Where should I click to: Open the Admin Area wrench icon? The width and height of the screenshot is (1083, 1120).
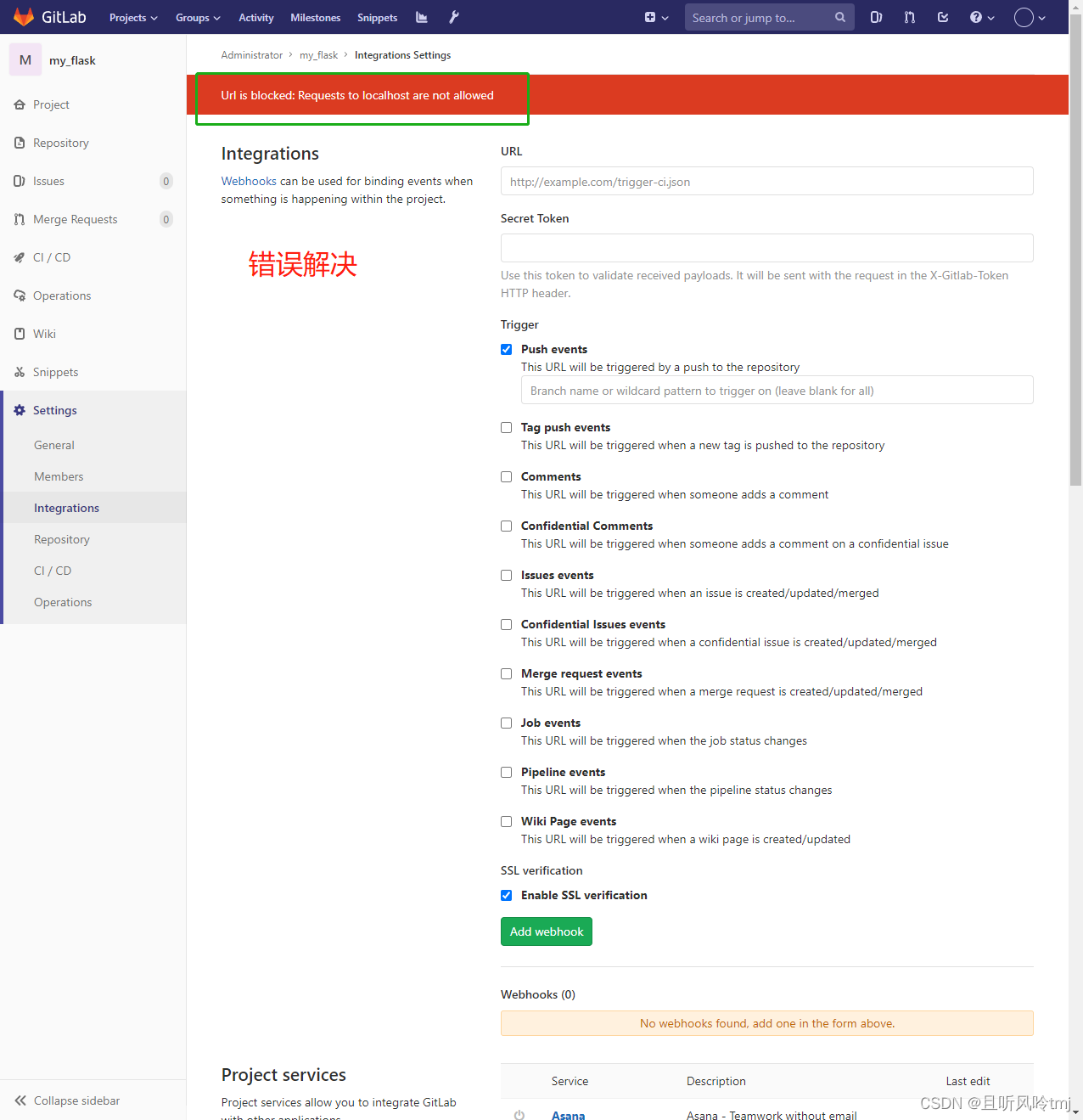tap(453, 17)
